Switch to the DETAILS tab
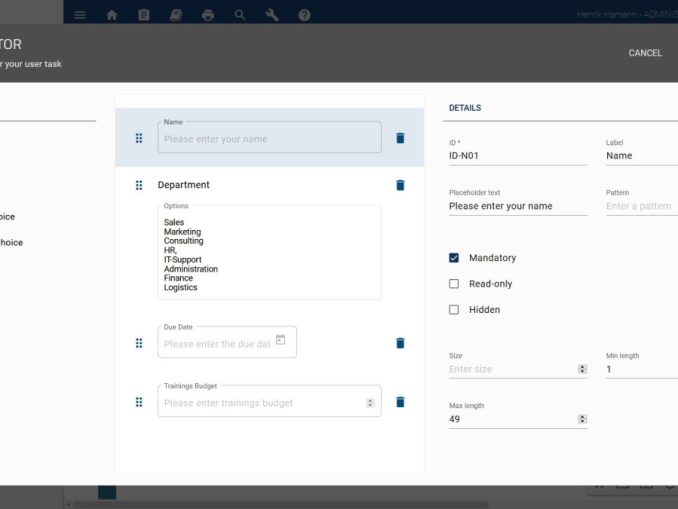Viewport: 678px width, 509px height. click(465, 108)
